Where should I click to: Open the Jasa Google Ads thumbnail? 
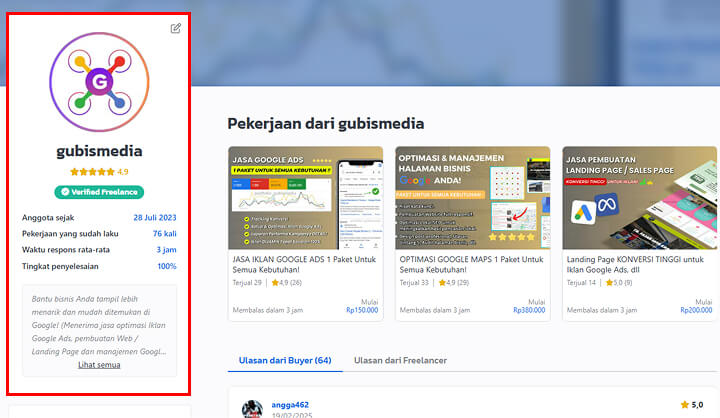click(x=305, y=198)
